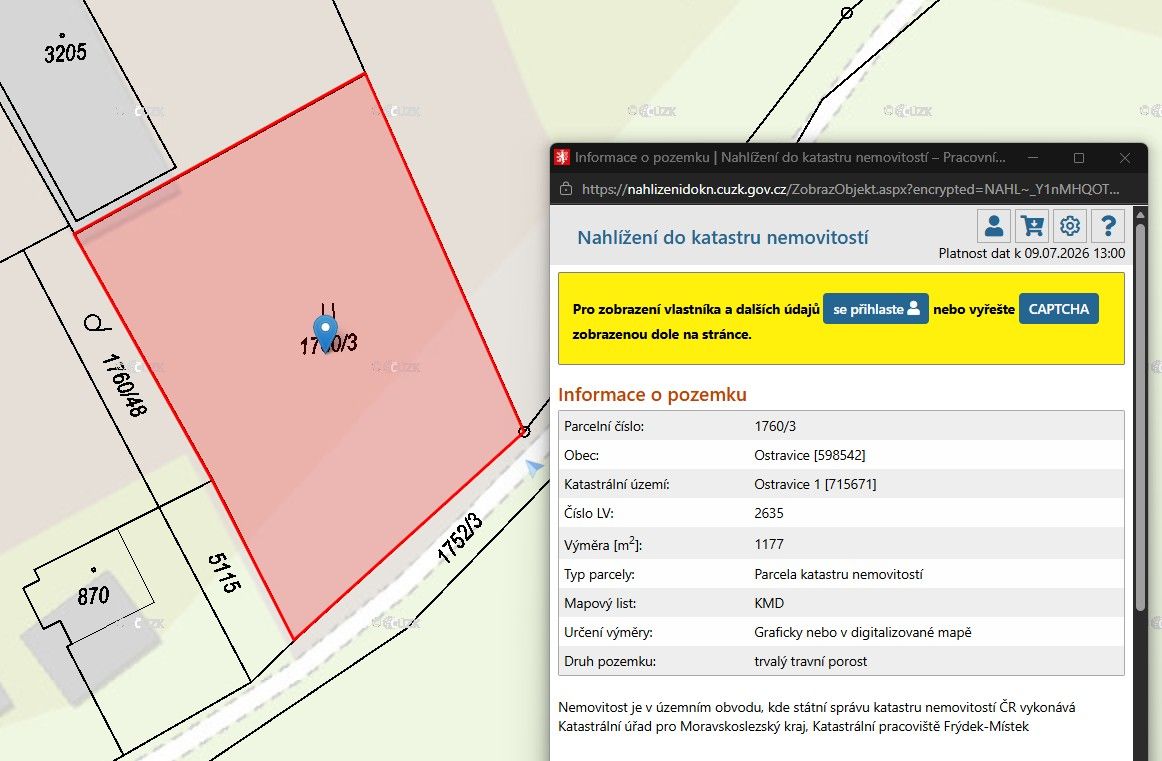The width and height of the screenshot is (1162, 761).
Task: Click the blue map pin marker
Action: (325, 333)
